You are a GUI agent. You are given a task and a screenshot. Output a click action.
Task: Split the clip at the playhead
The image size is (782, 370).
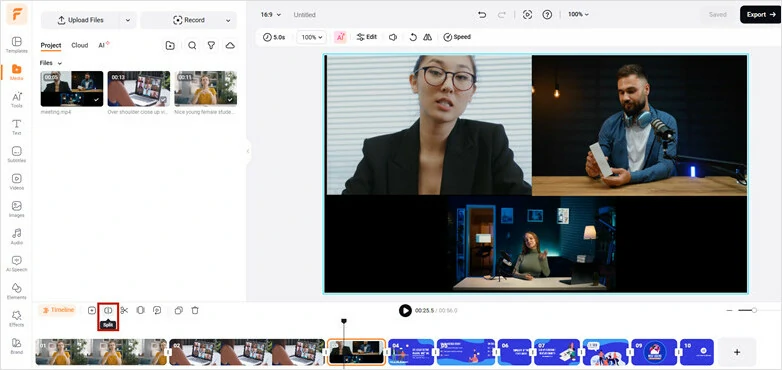[x=108, y=310]
